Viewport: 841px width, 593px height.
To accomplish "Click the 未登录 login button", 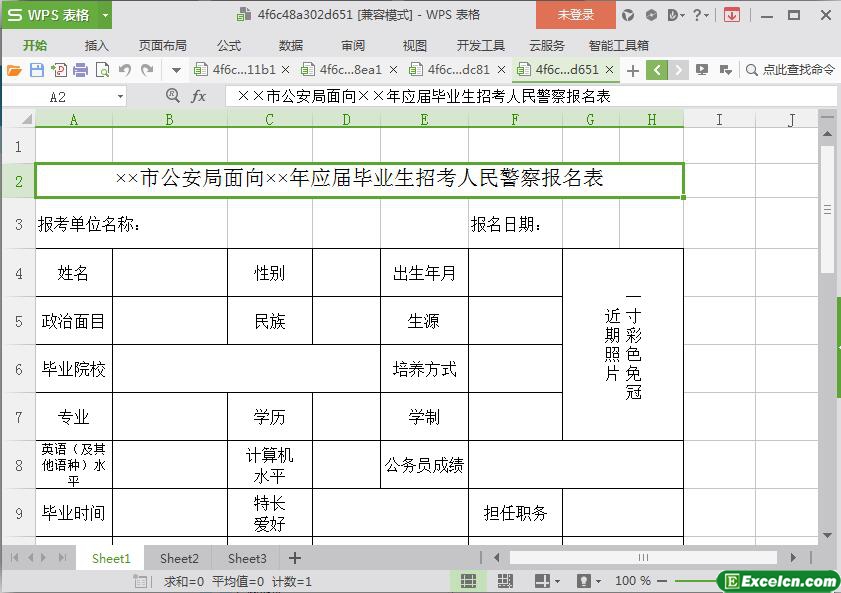I will [x=576, y=15].
